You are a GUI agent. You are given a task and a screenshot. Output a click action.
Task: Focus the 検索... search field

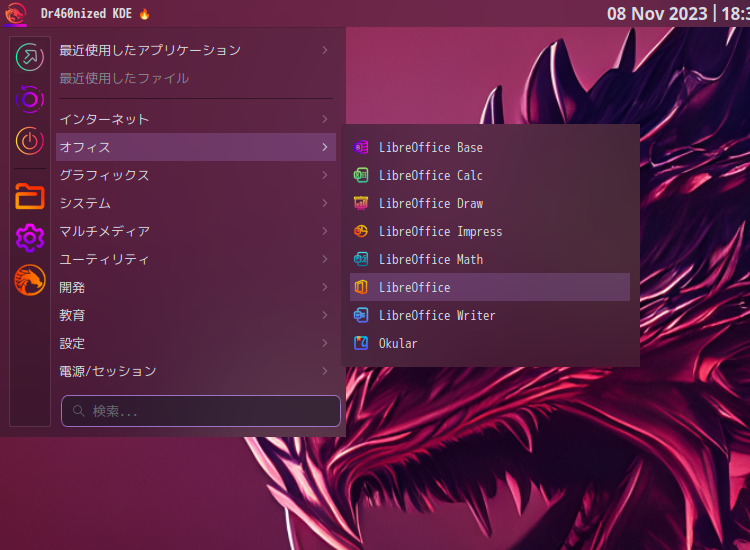coord(200,411)
